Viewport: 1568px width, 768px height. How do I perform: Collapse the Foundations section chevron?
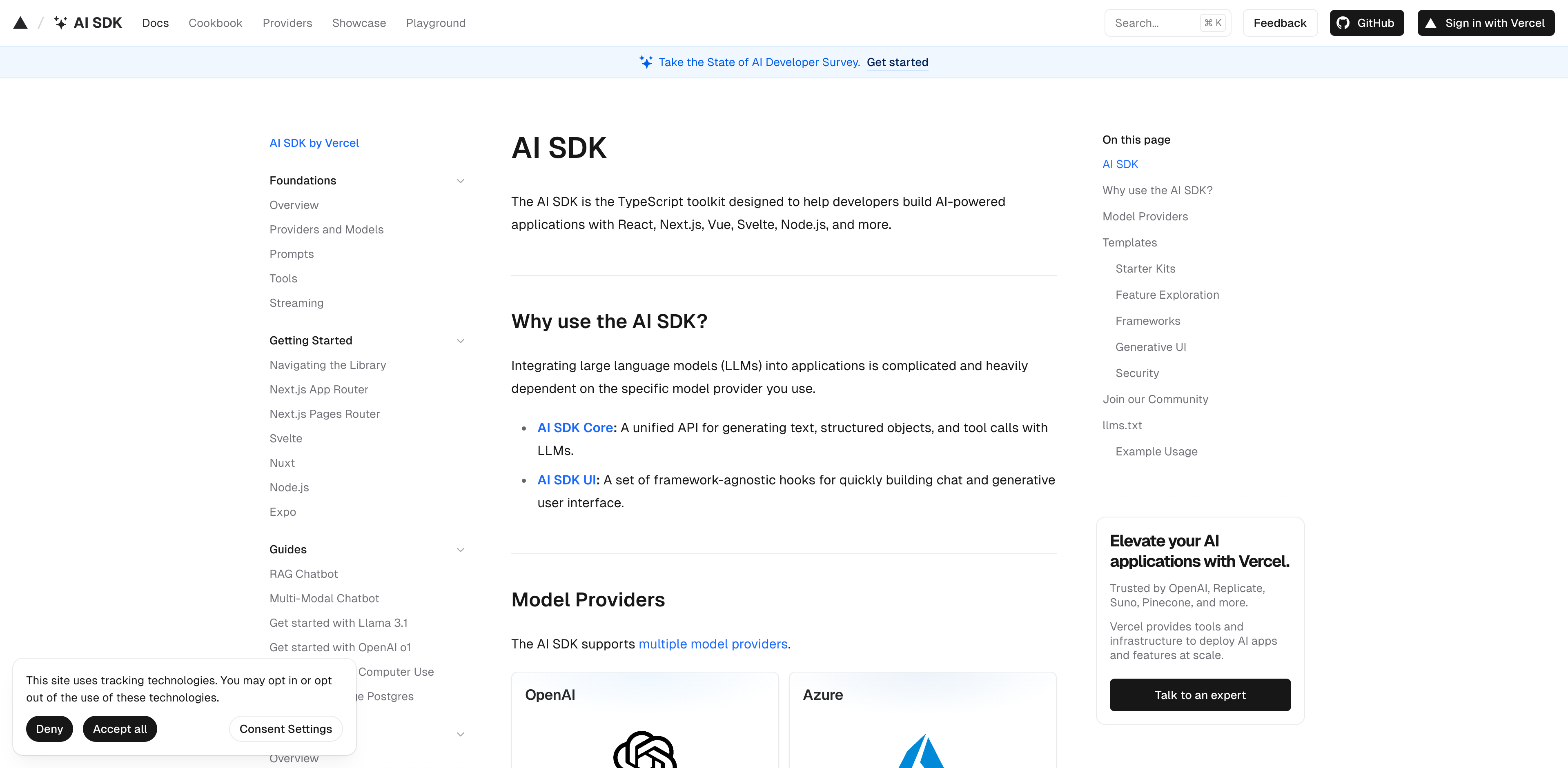(460, 181)
